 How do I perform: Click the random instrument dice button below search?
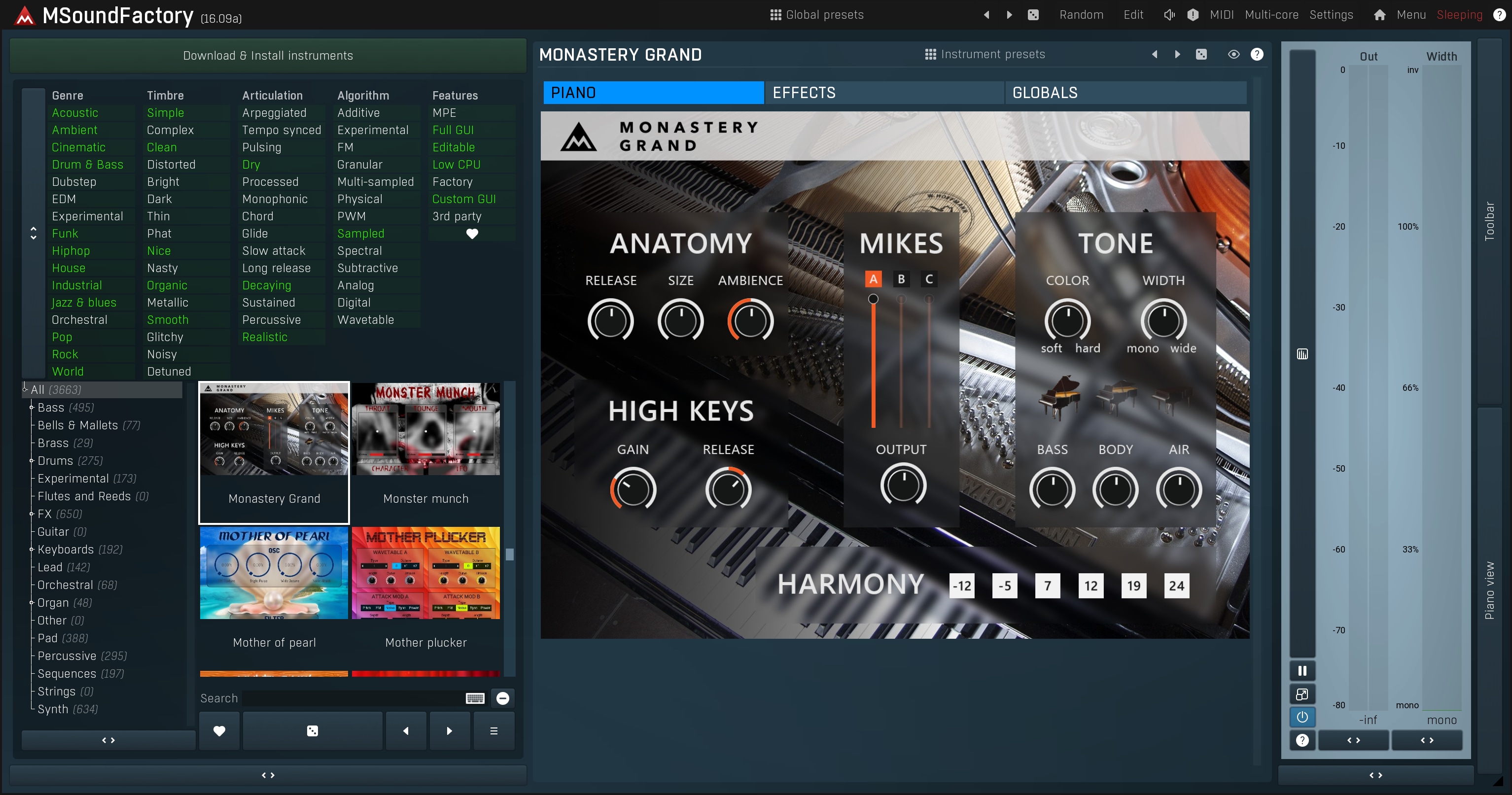312,730
